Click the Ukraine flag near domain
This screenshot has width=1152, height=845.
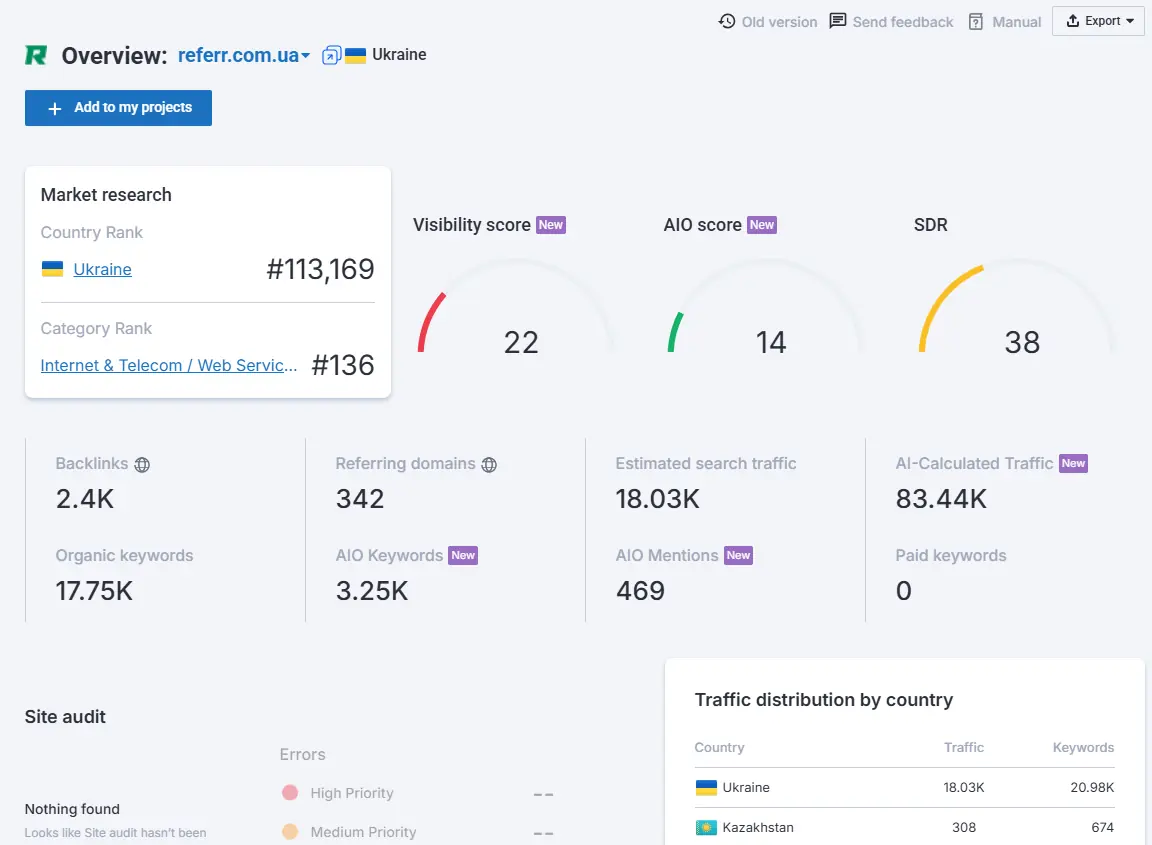(x=355, y=55)
